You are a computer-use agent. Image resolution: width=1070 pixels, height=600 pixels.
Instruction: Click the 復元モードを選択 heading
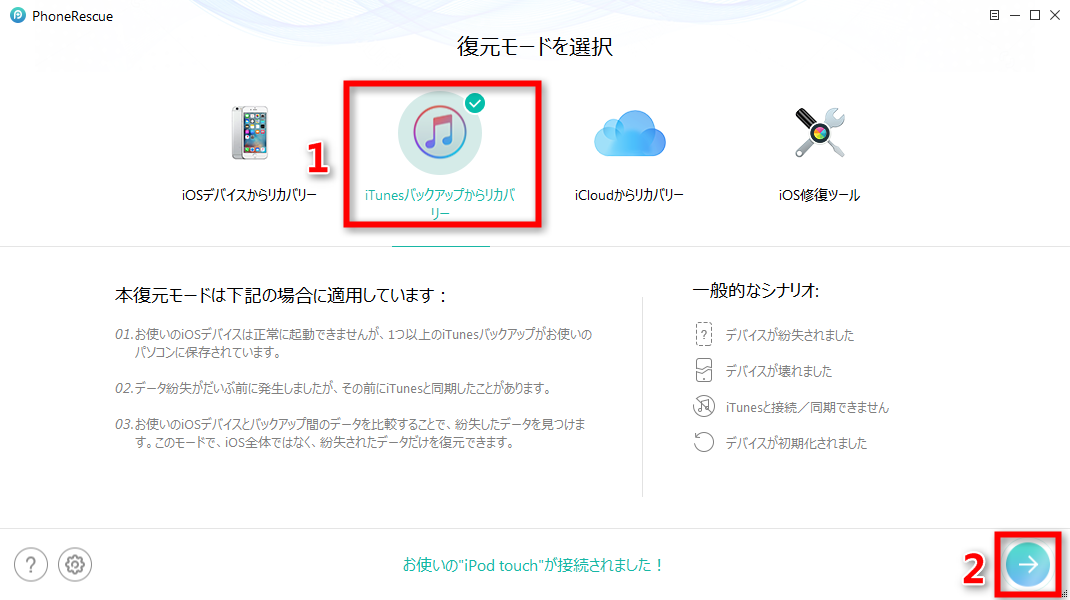(x=534, y=46)
